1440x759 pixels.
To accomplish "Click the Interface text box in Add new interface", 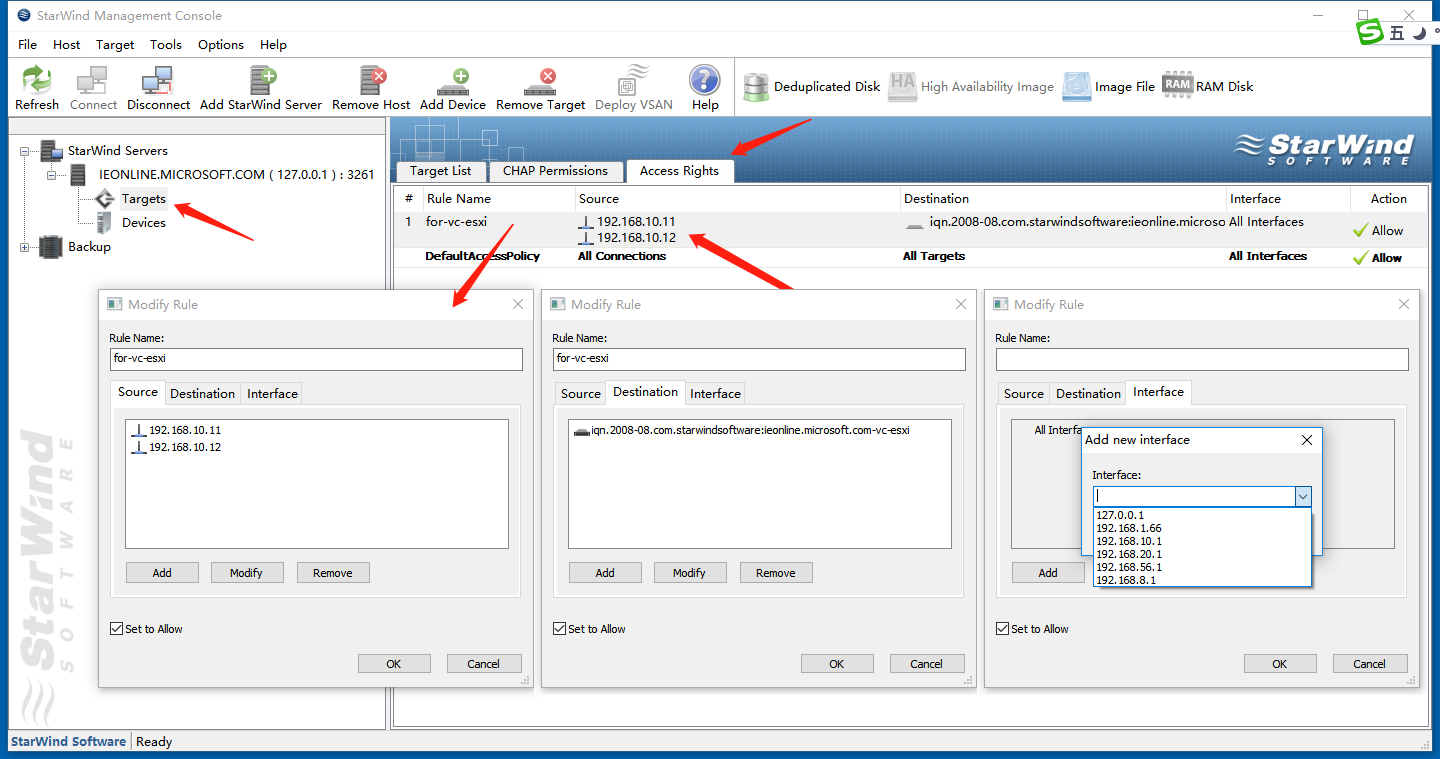I will tap(1193, 496).
